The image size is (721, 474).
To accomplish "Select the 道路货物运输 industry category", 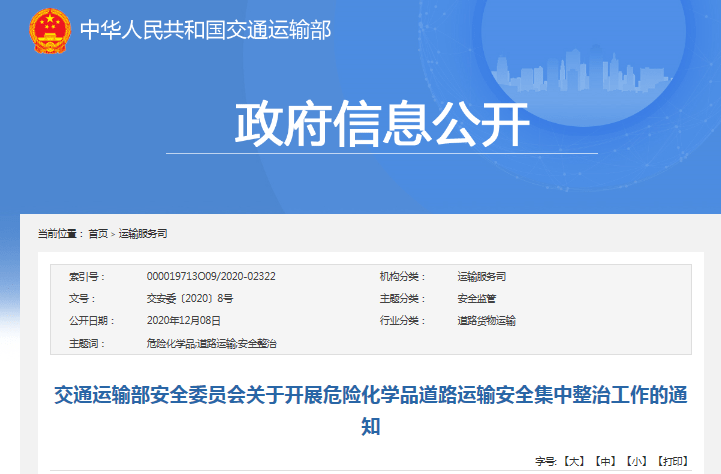I will tap(487, 321).
